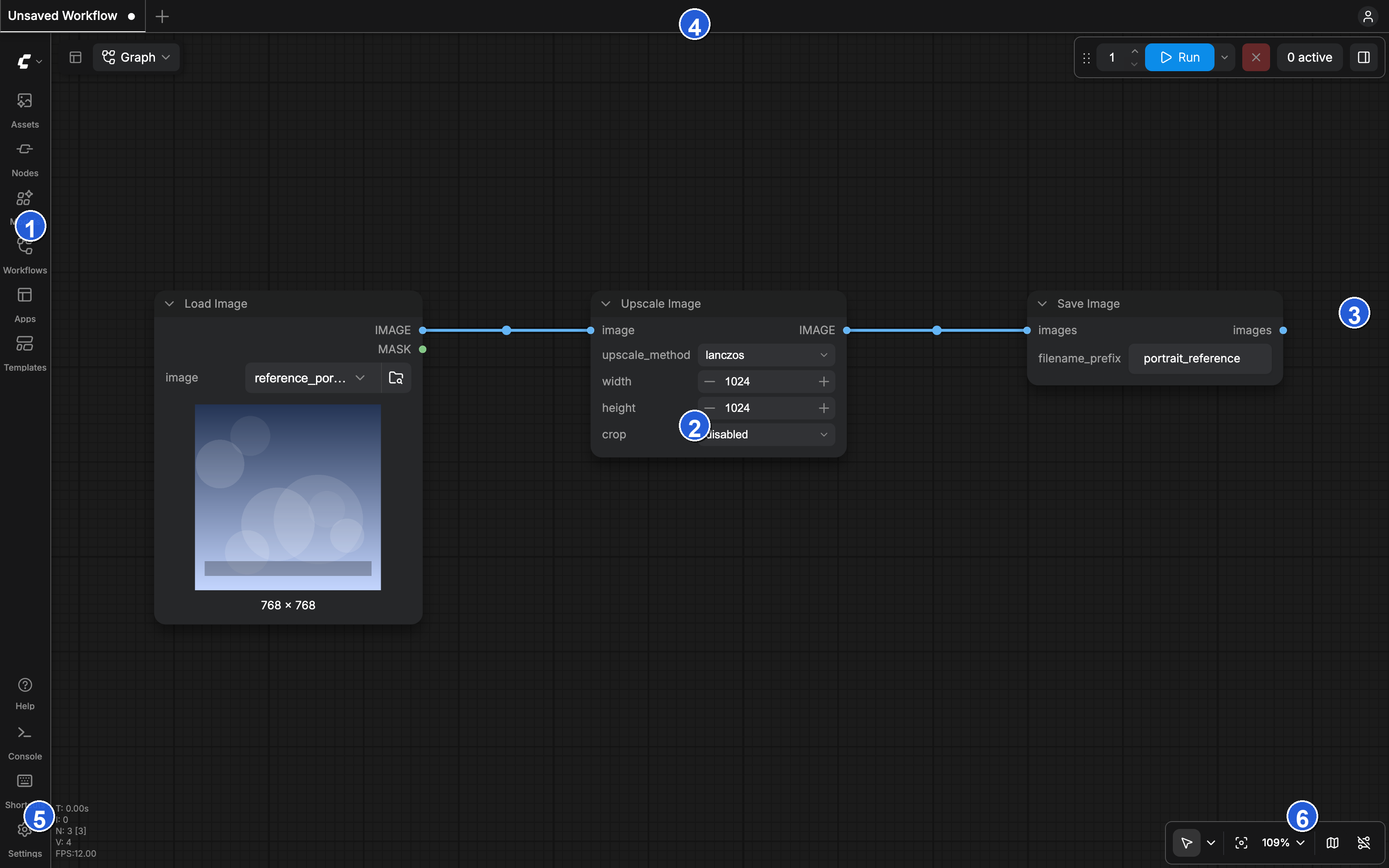Add a new workflow tab
1389x868 pixels.
coord(162,16)
